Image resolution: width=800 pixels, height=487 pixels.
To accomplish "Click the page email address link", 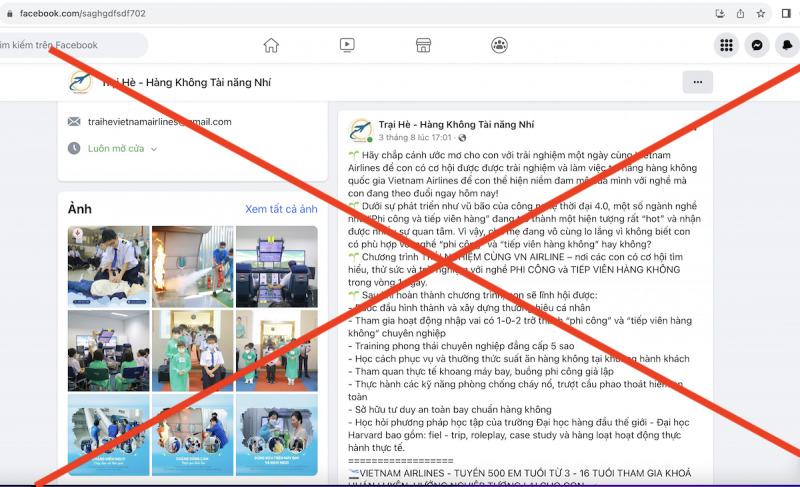I will [159, 122].
